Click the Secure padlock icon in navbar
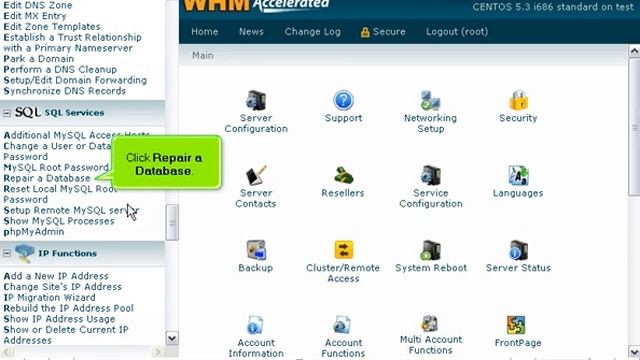The height and width of the screenshot is (360, 640). tap(365, 32)
